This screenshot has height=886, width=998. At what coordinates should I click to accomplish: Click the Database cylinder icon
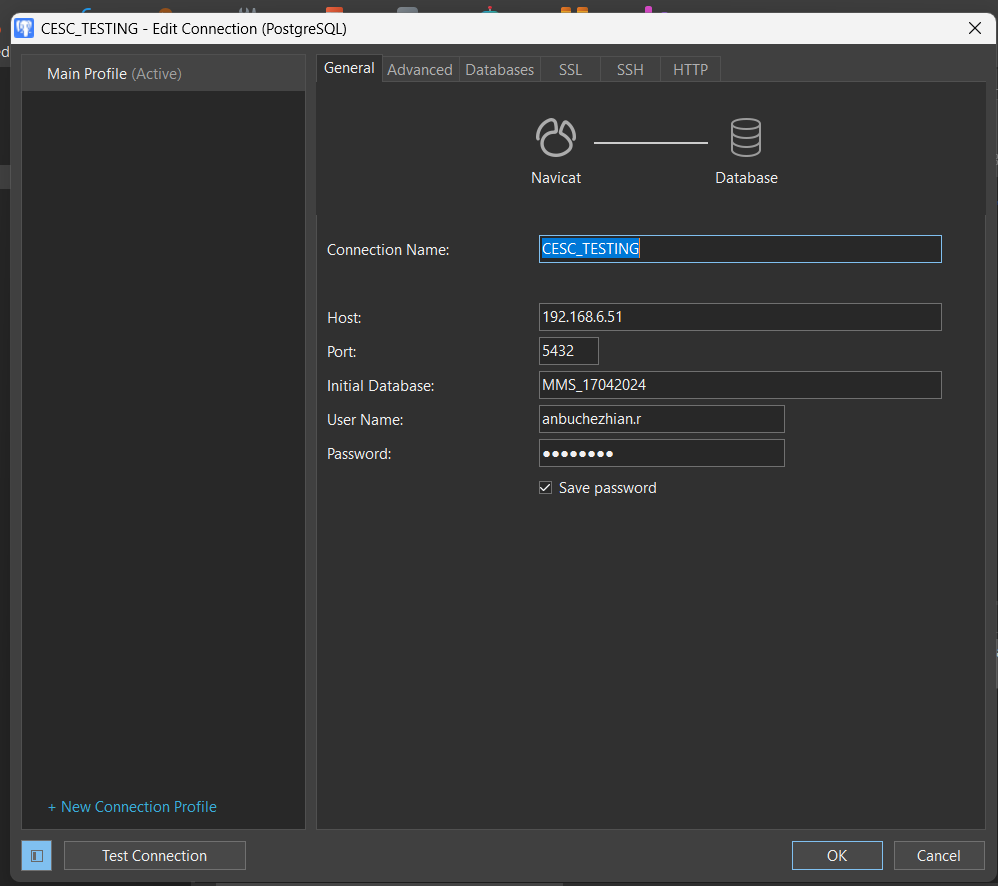(746, 138)
